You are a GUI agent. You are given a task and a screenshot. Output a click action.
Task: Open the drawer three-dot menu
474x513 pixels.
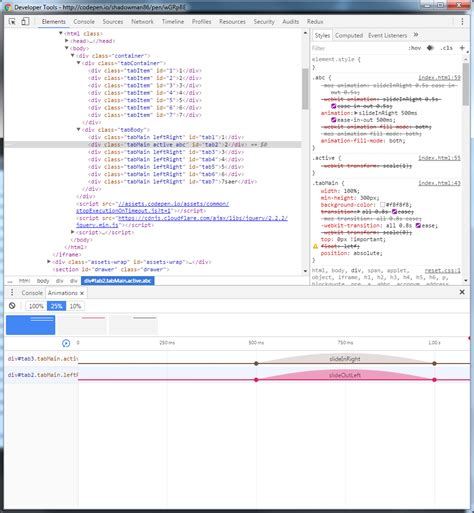click(12, 292)
